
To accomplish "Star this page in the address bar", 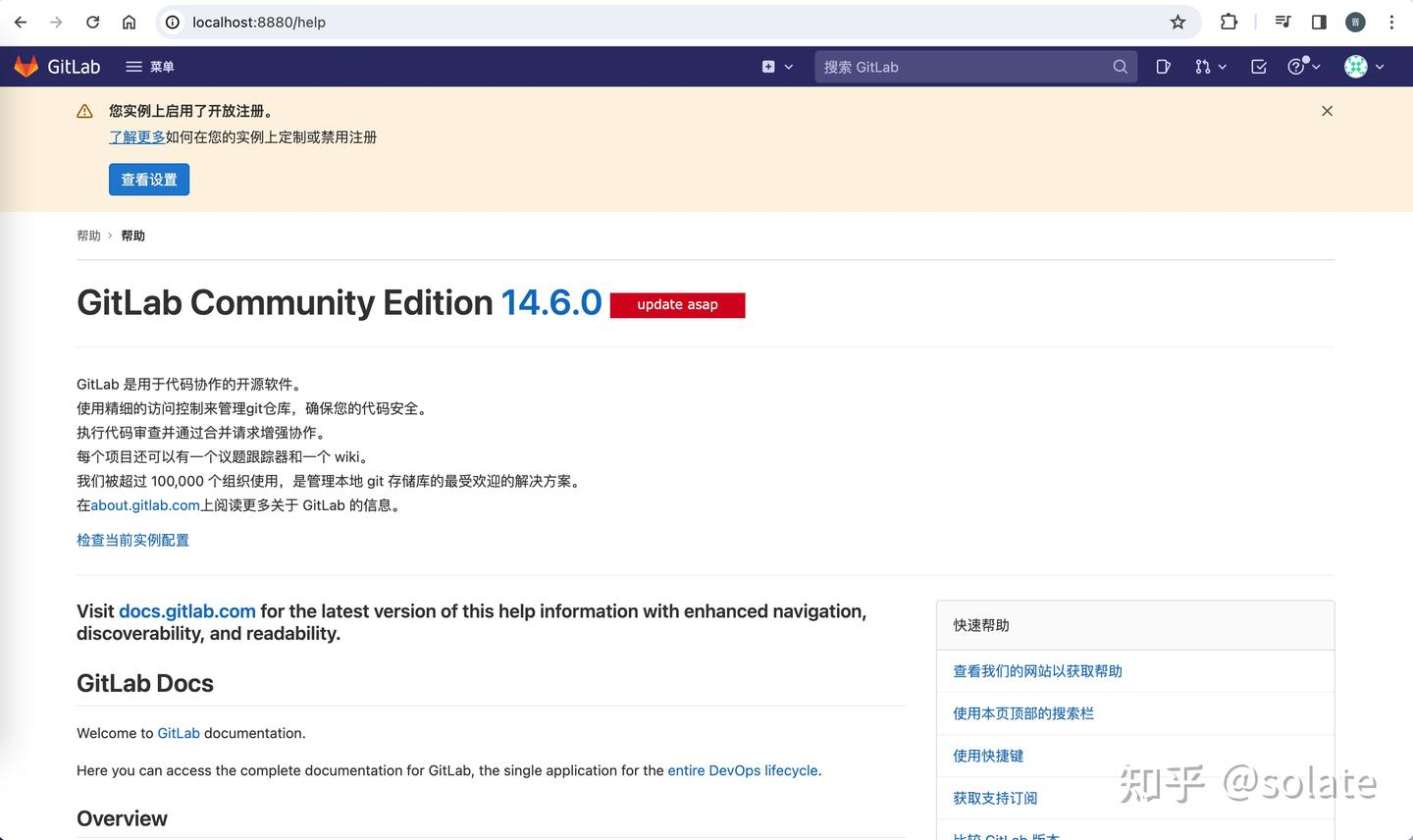I will (x=1177, y=22).
